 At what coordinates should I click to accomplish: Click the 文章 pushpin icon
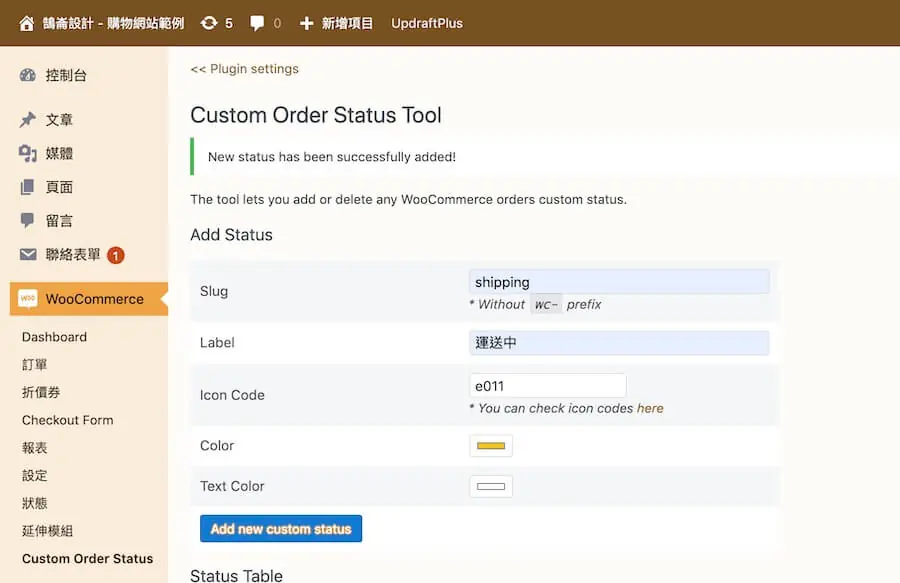[x=28, y=119]
